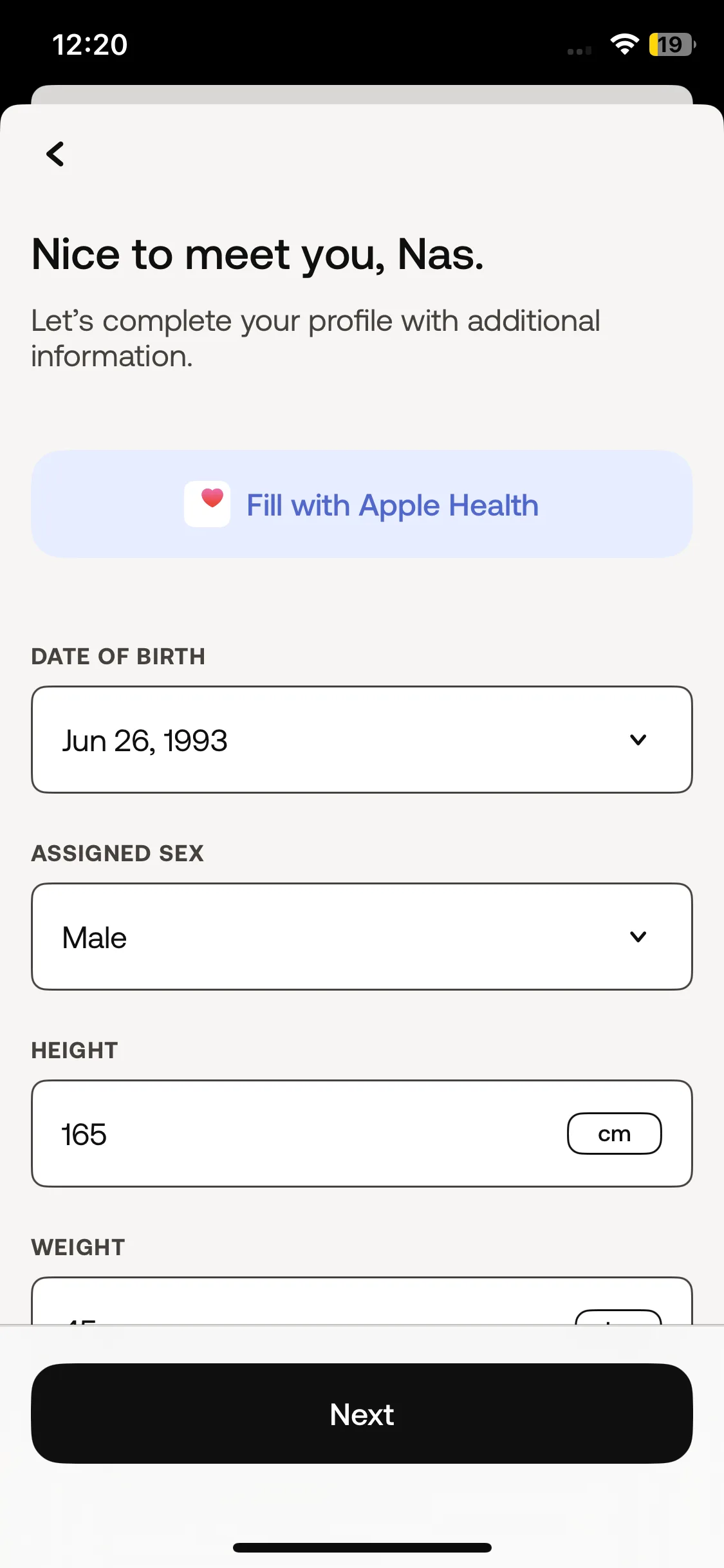
Task: Tap the gray sheet behind the modal
Action: click(362, 94)
